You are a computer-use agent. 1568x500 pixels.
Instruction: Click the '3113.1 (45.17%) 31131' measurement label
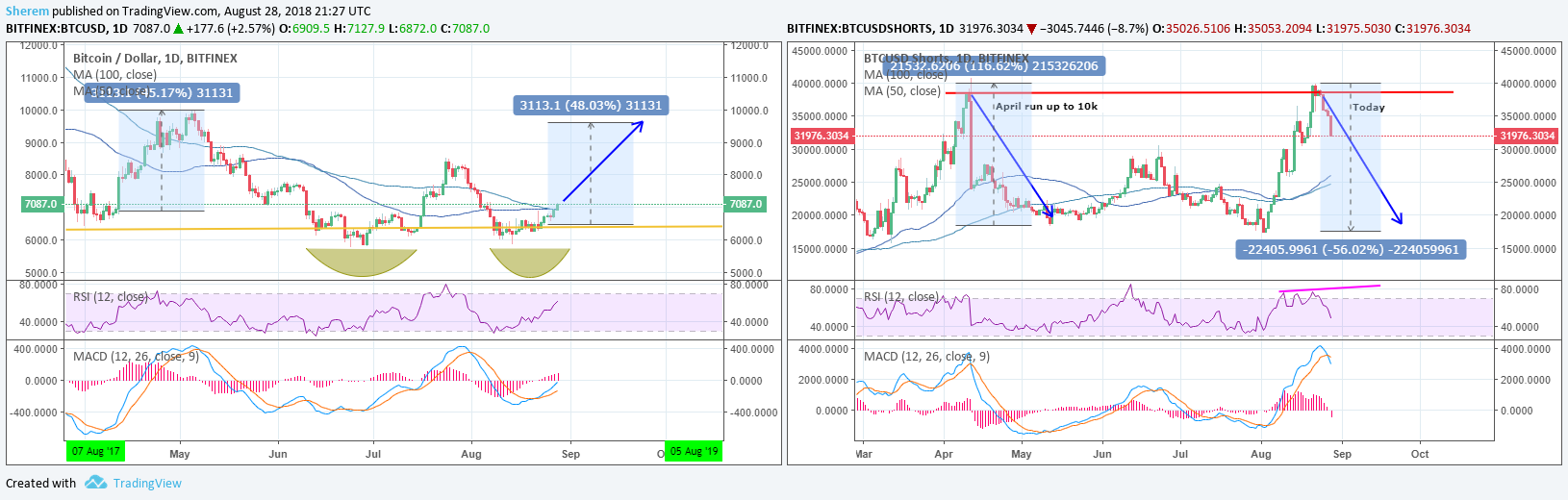(162, 92)
